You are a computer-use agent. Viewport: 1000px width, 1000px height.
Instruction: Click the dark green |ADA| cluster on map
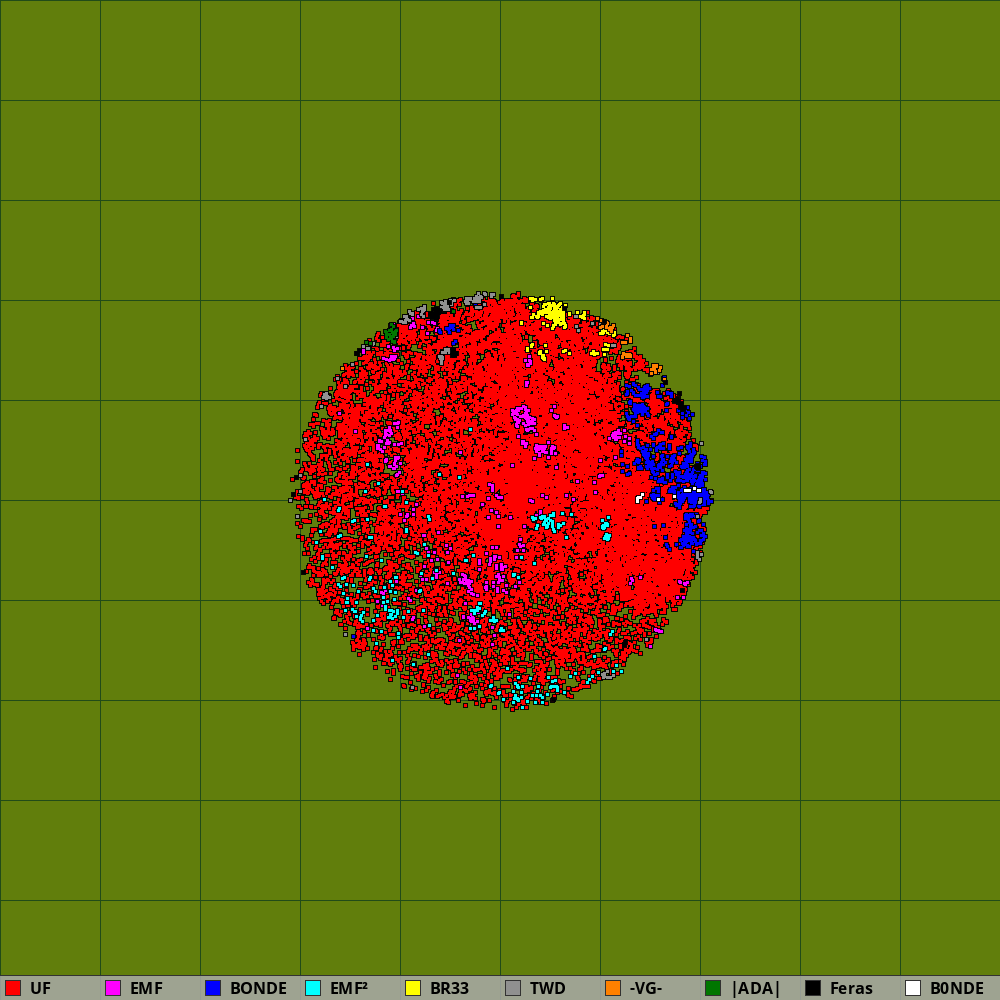click(391, 333)
